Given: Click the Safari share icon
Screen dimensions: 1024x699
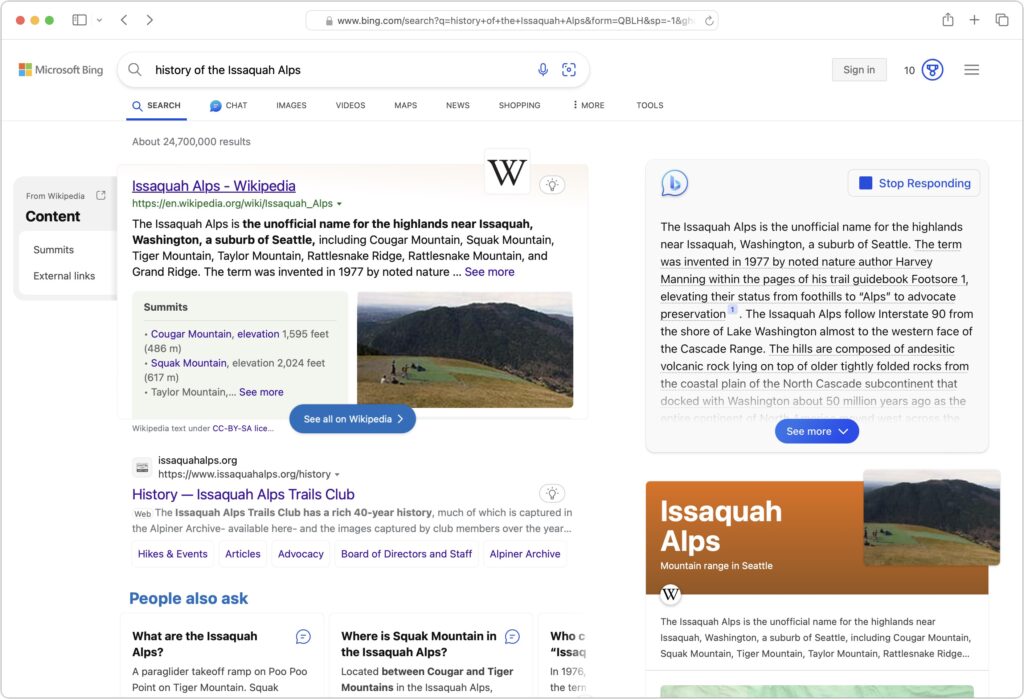Looking at the screenshot, I should 947,20.
